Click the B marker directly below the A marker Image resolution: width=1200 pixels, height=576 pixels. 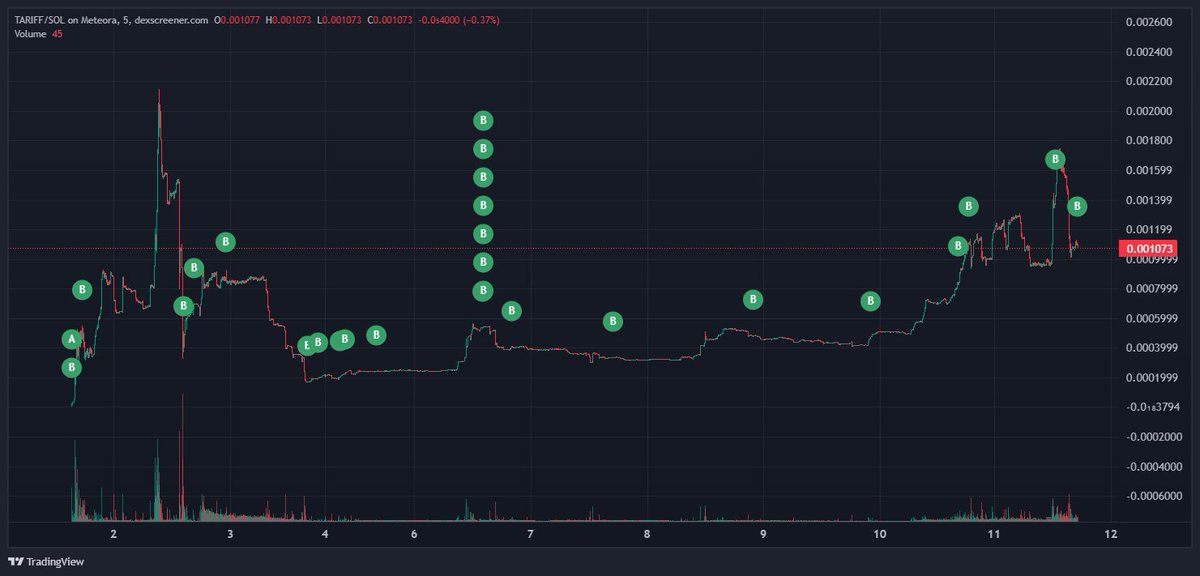[71, 368]
